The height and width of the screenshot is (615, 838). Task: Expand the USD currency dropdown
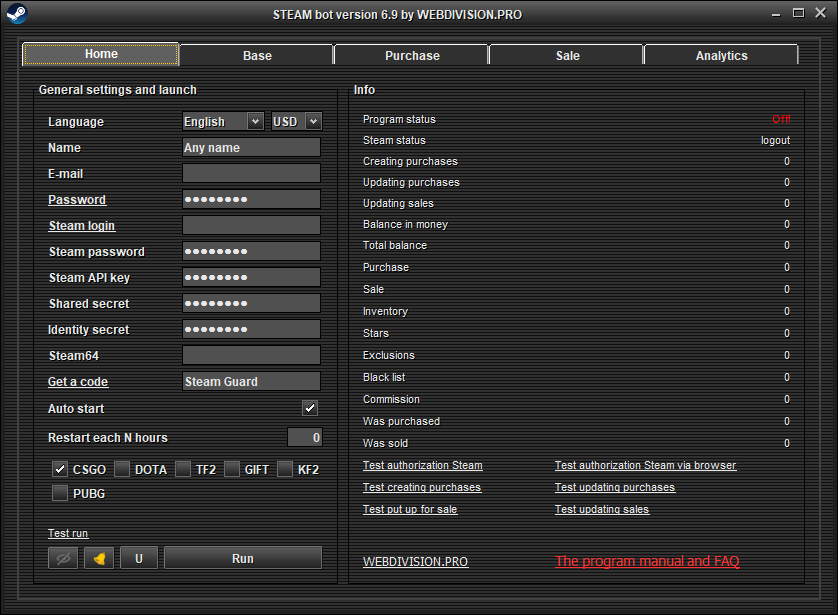(296, 121)
